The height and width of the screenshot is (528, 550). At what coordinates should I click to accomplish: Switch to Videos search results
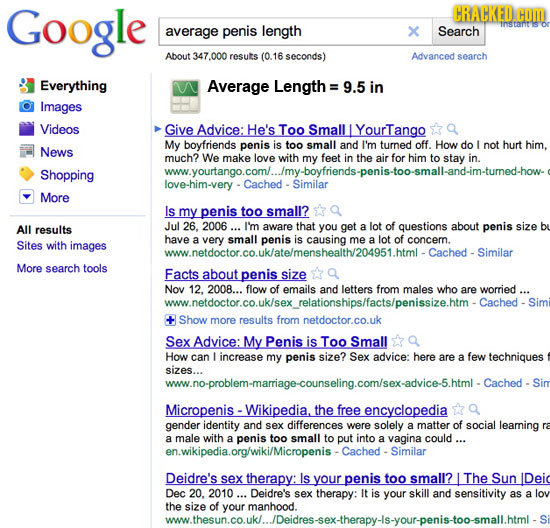coord(60,129)
